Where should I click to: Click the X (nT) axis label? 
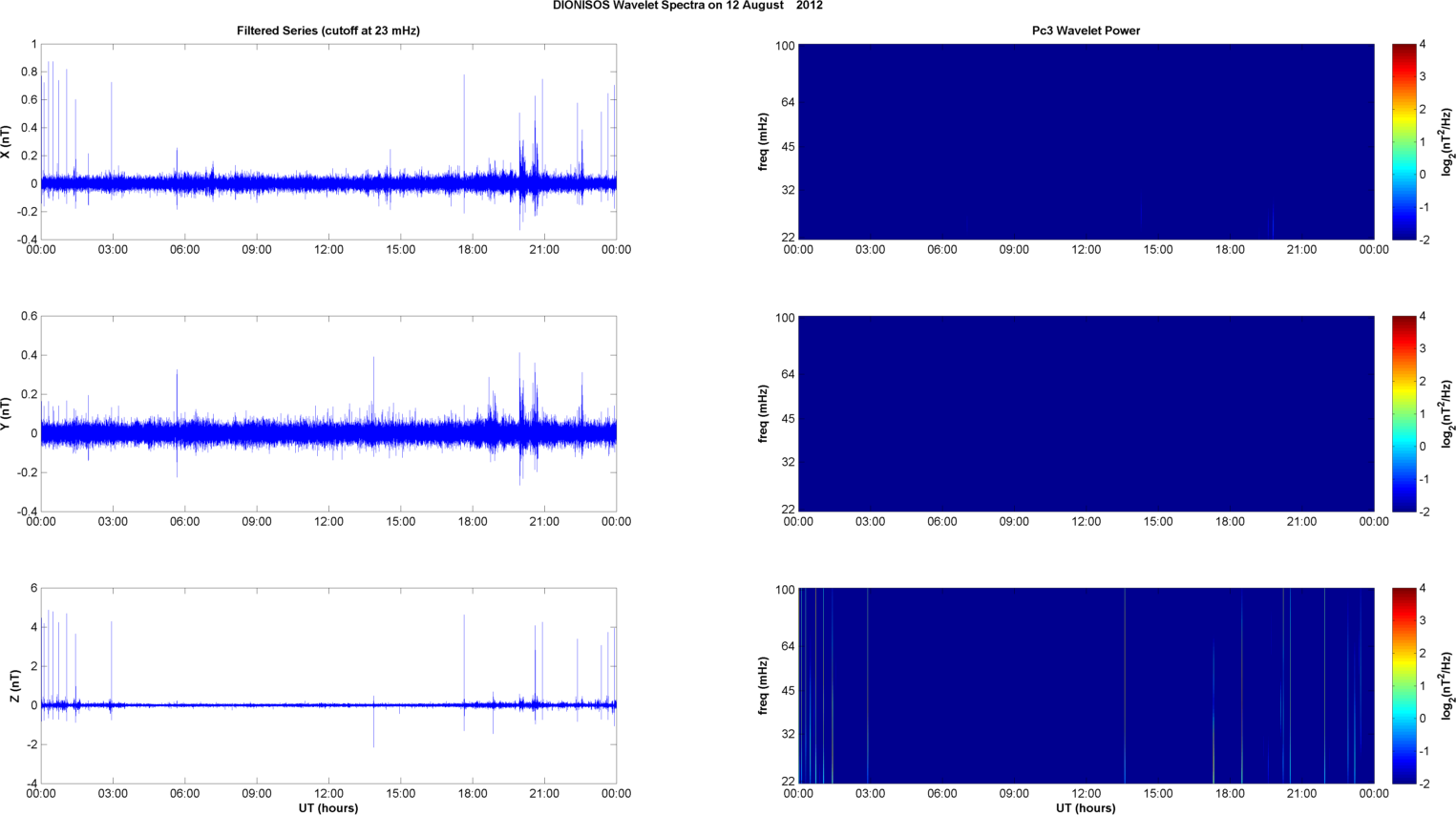(x=7, y=142)
